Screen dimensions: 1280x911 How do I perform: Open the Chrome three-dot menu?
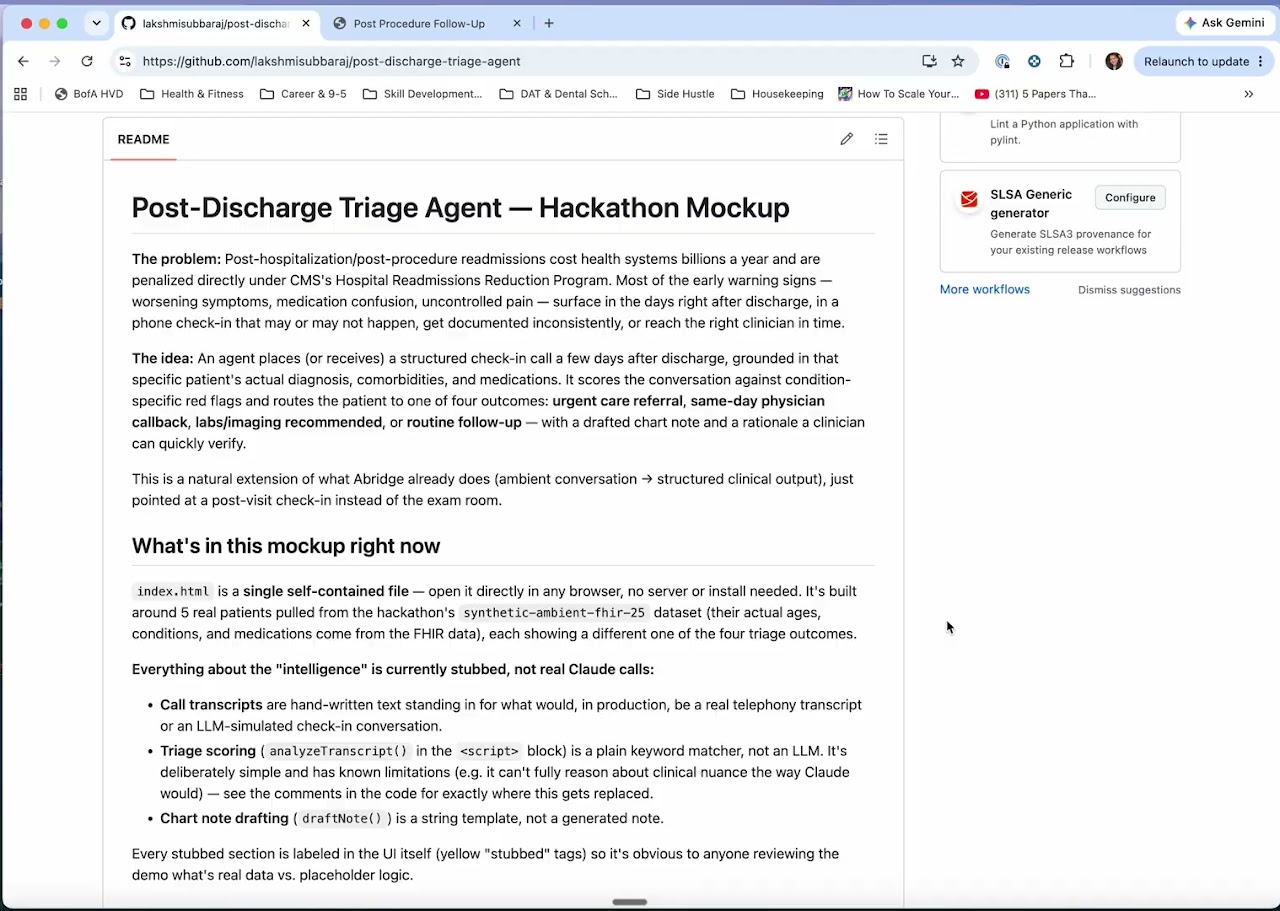pyautogui.click(x=1262, y=61)
